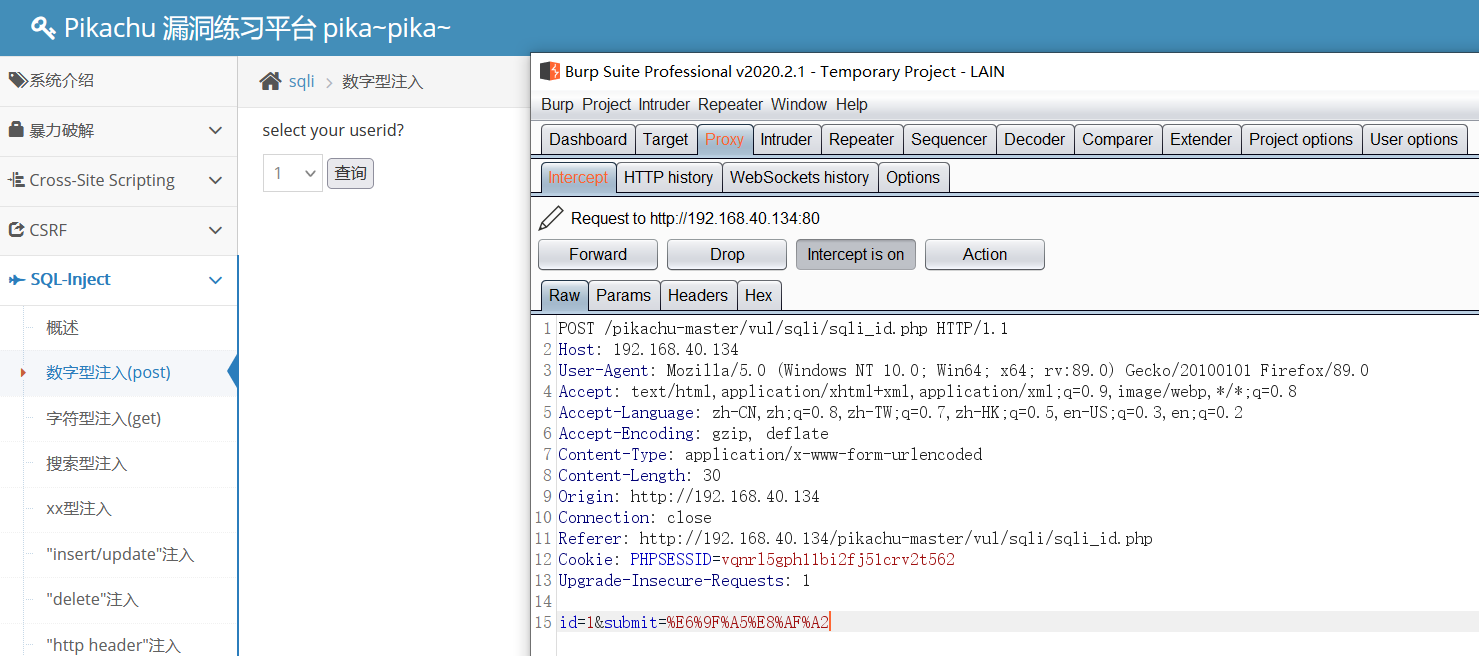Open Project options tab

pyautogui.click(x=1301, y=139)
